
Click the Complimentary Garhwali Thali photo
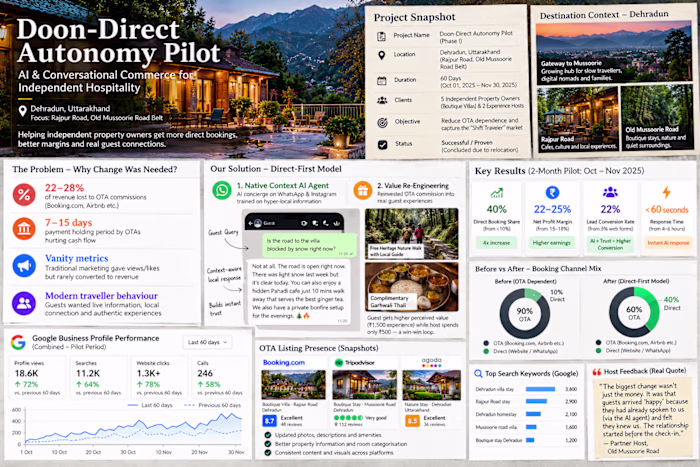pyautogui.click(x=412, y=287)
